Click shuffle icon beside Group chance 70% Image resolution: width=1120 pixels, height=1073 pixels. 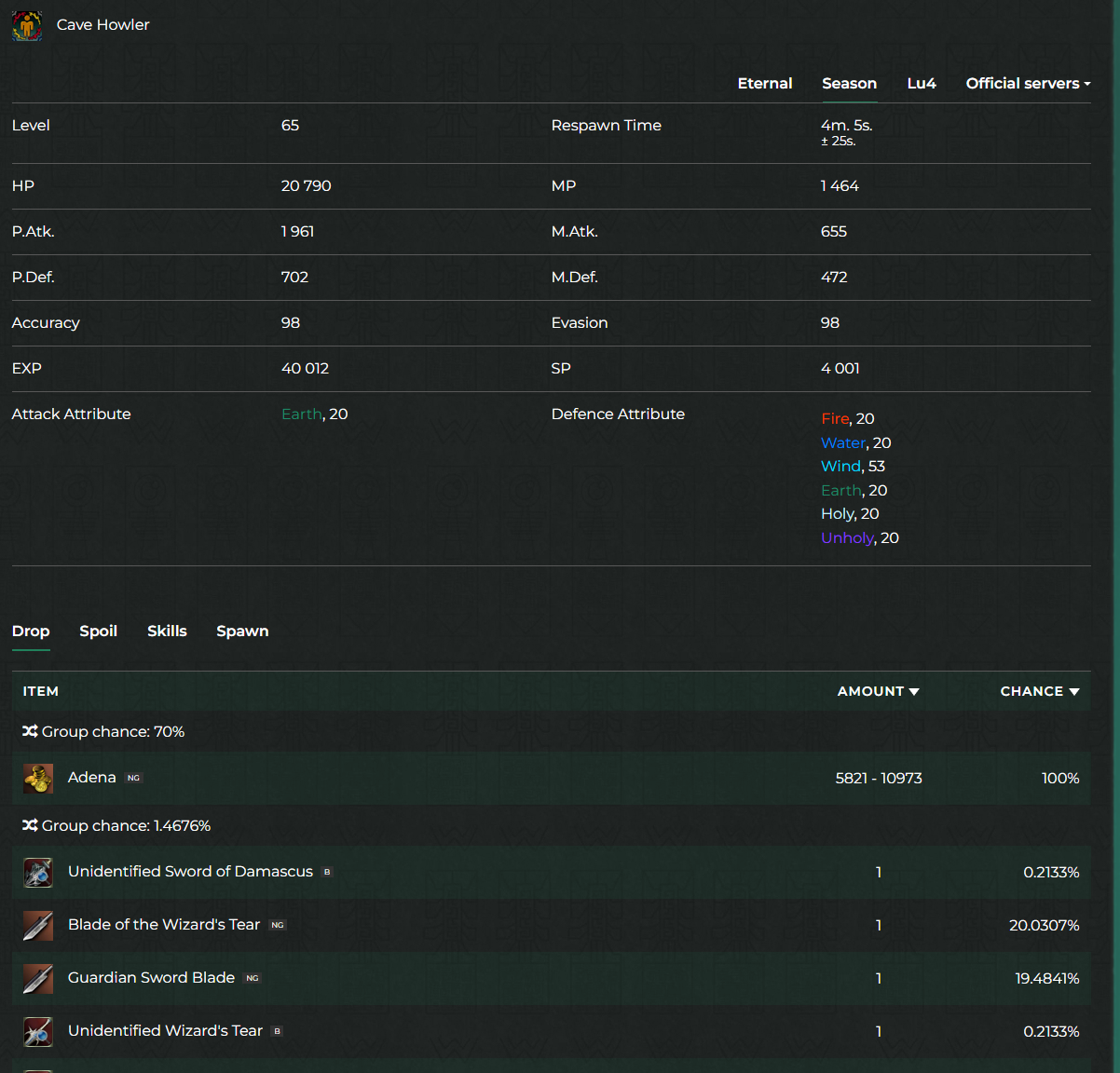(x=30, y=732)
